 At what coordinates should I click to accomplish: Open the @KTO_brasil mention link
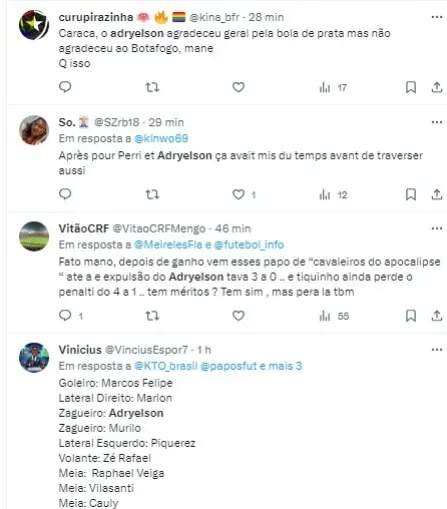click(166, 366)
